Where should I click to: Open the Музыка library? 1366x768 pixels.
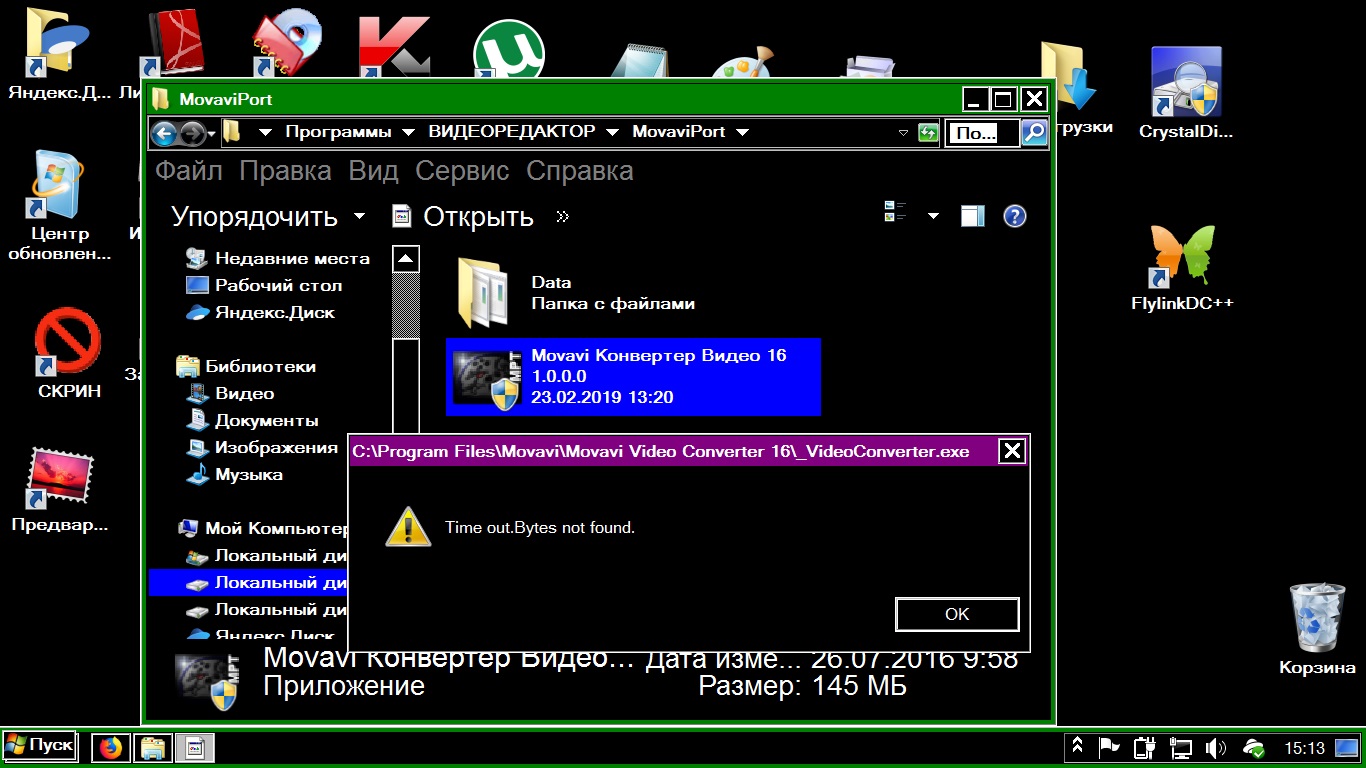(235, 474)
